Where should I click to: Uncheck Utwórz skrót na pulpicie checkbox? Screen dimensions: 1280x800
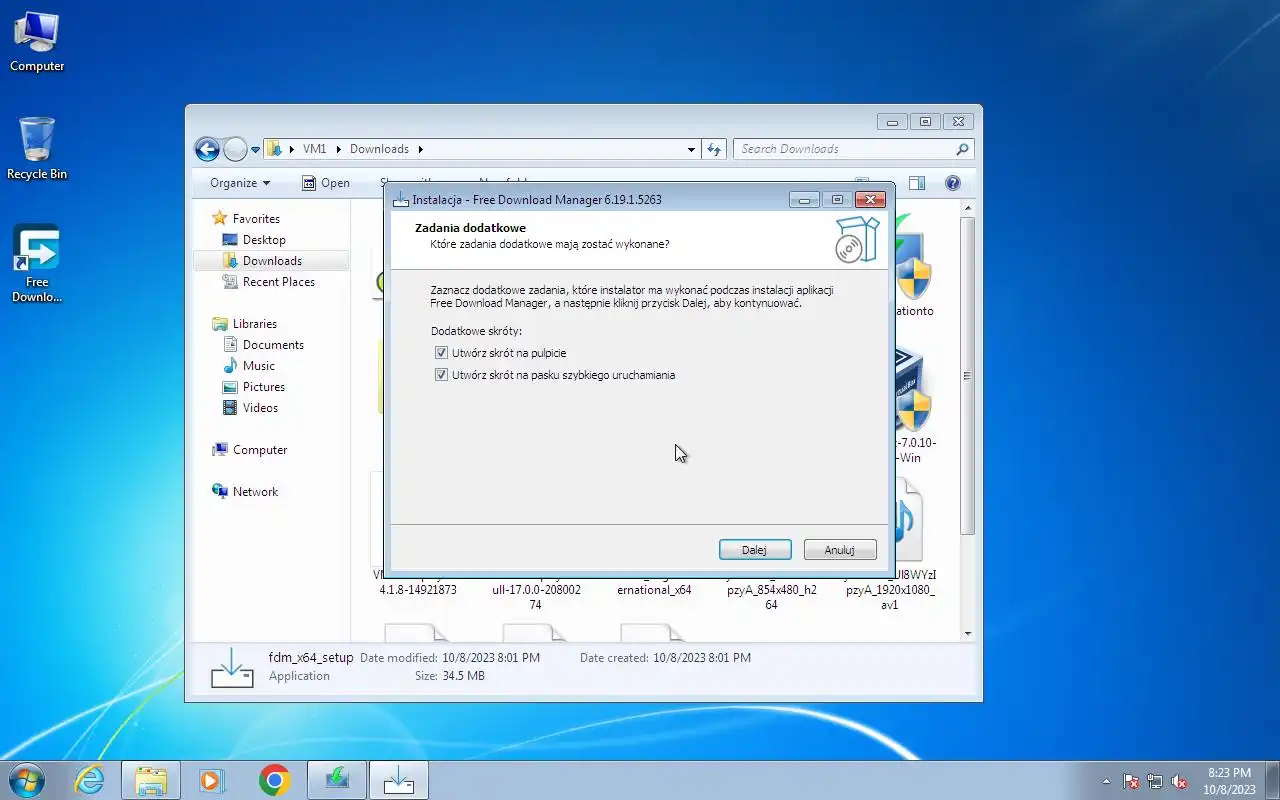(x=441, y=353)
